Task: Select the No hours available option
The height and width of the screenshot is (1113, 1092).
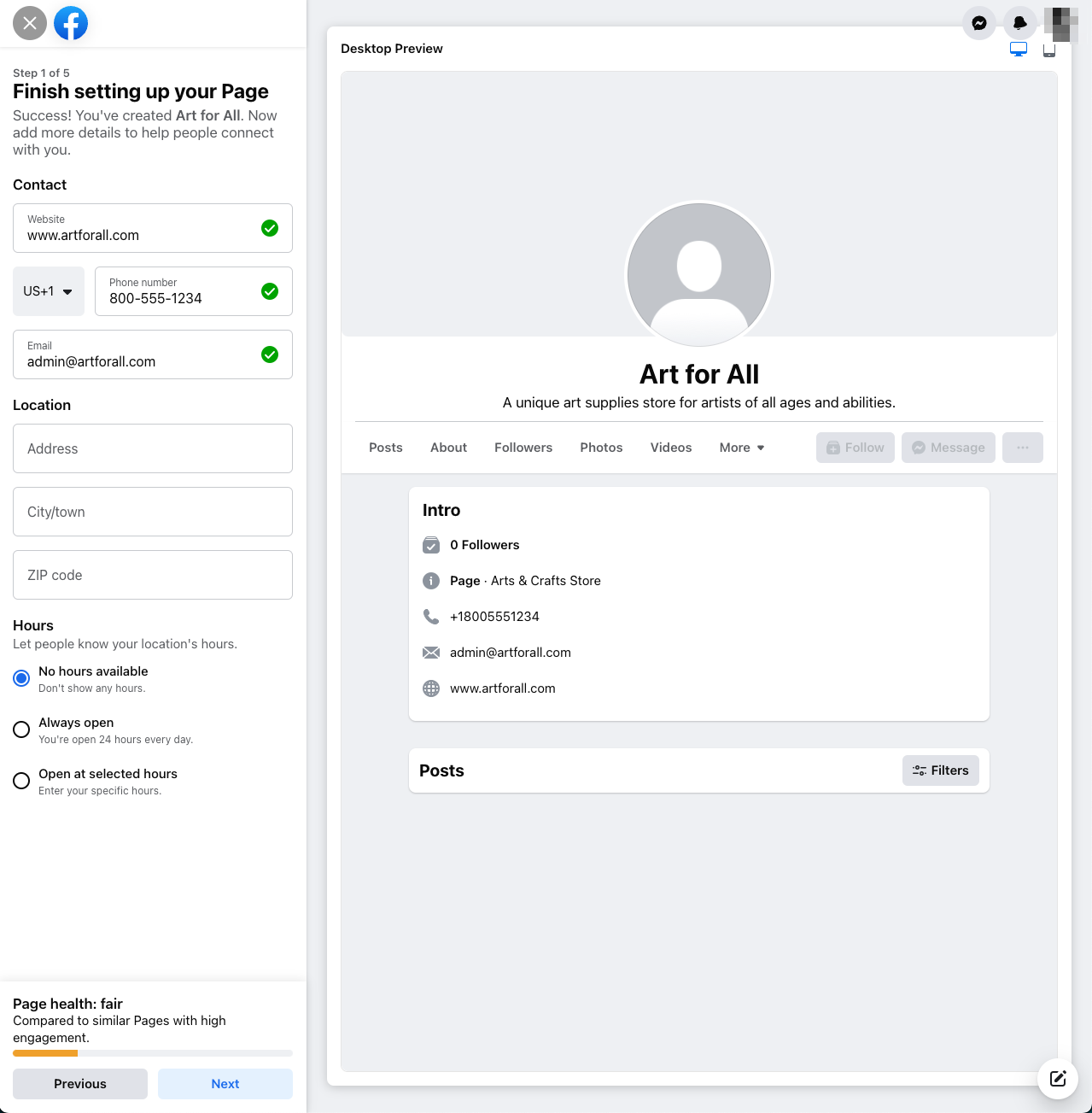Action: 21,677
